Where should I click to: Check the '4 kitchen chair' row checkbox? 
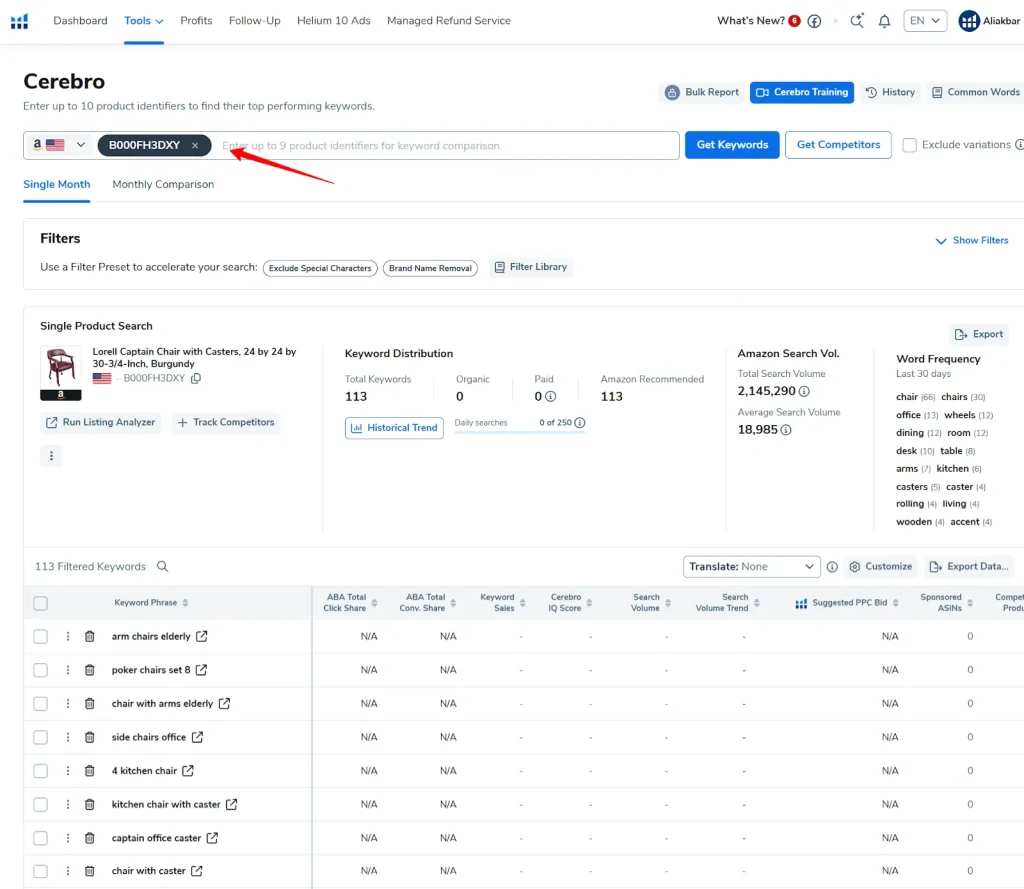pyautogui.click(x=40, y=771)
